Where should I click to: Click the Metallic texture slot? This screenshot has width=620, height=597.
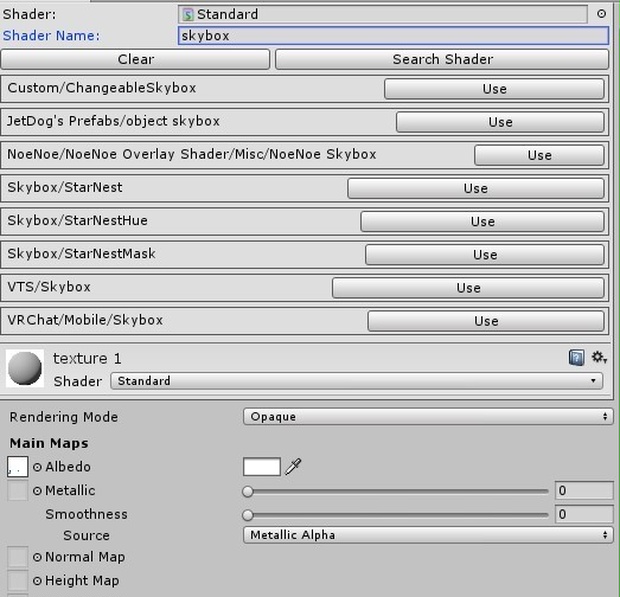click(17, 491)
